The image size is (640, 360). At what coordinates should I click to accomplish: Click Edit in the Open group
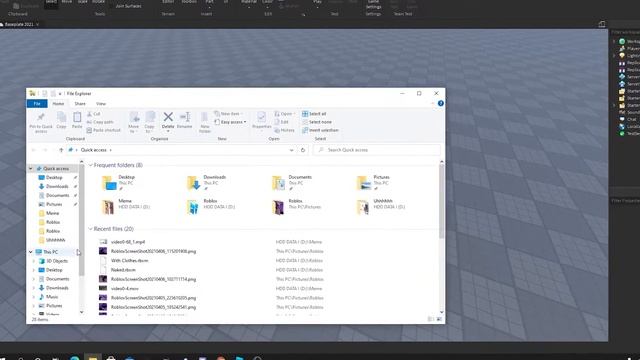[x=282, y=122]
